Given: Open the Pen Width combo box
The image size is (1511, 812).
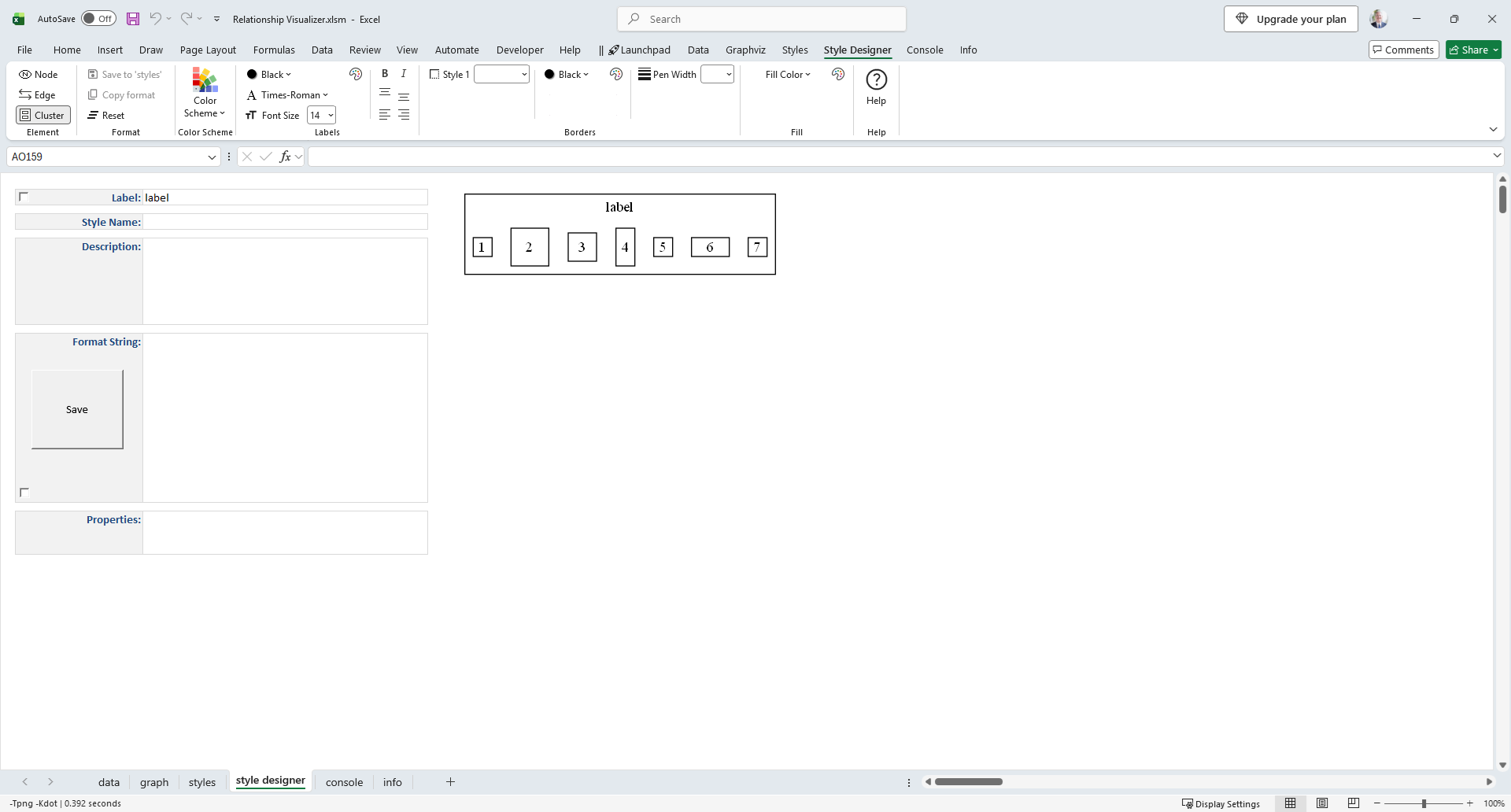Looking at the screenshot, I should 717,74.
